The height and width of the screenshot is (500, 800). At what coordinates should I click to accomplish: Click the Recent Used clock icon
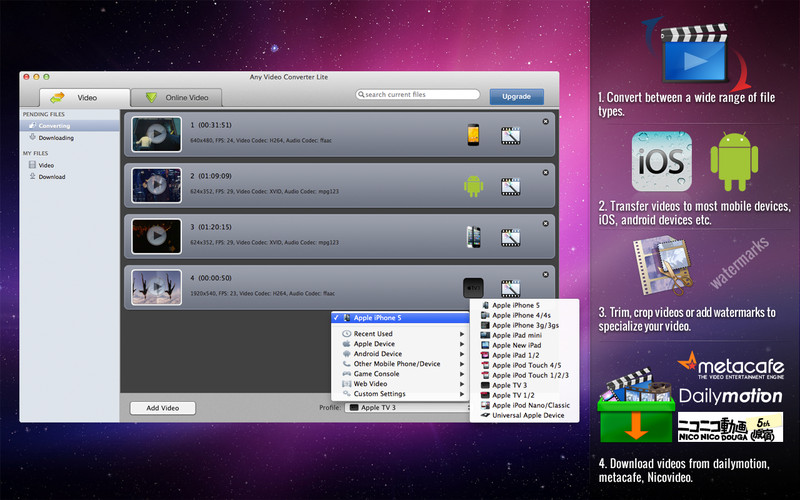coord(346,334)
